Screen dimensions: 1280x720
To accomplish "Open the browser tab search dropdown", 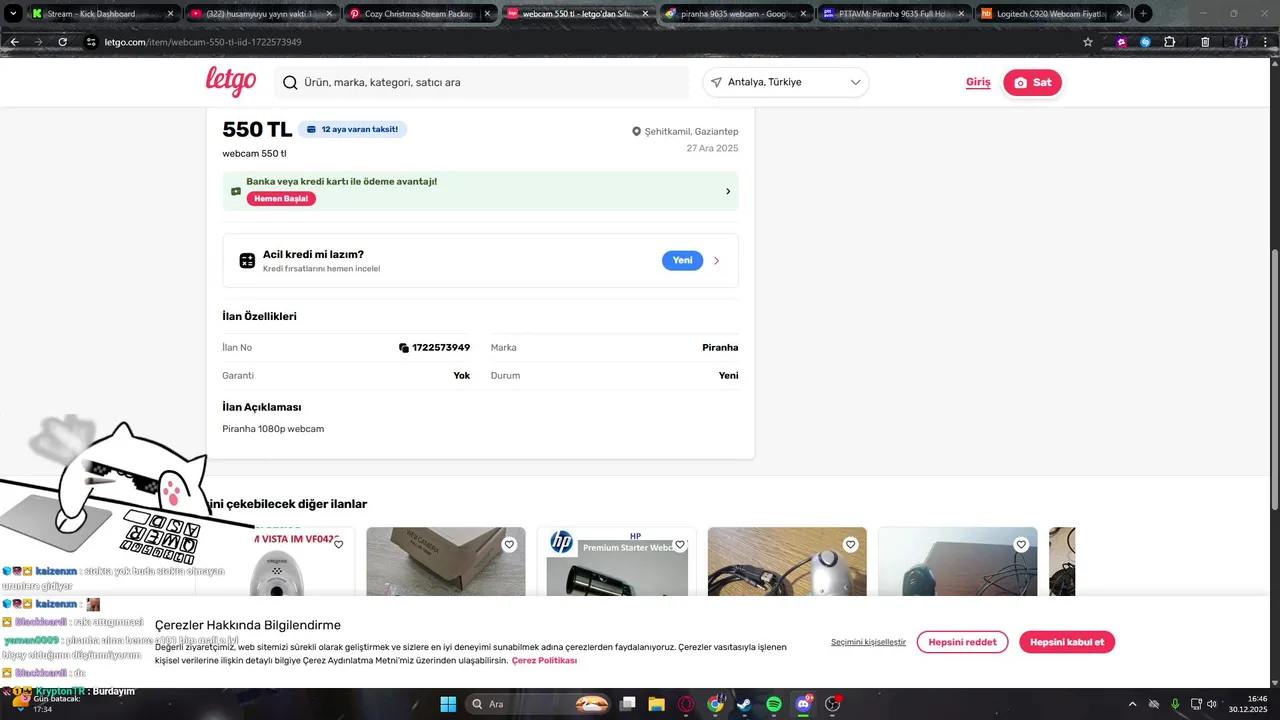I will 14,14.
